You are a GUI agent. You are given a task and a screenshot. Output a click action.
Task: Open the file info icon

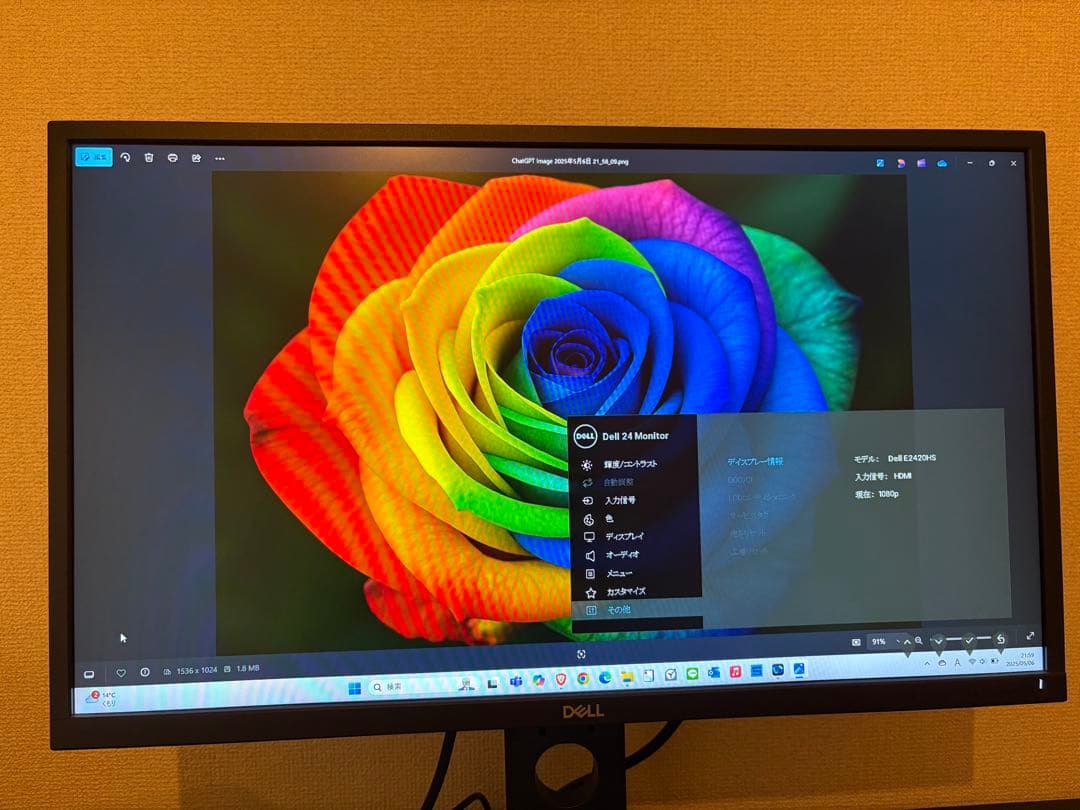tap(144, 672)
